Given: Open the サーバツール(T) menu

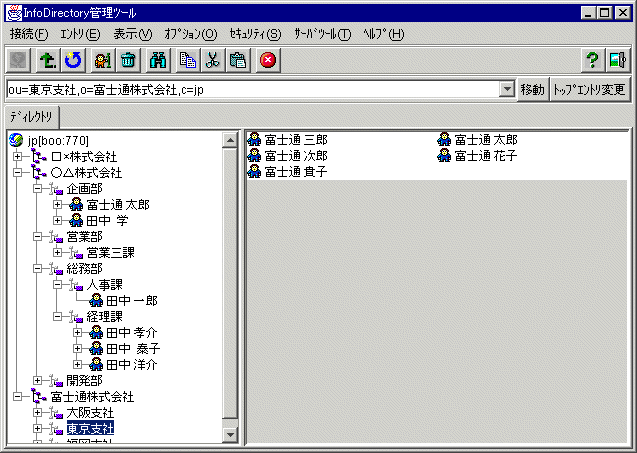Looking at the screenshot, I should coord(323,34).
